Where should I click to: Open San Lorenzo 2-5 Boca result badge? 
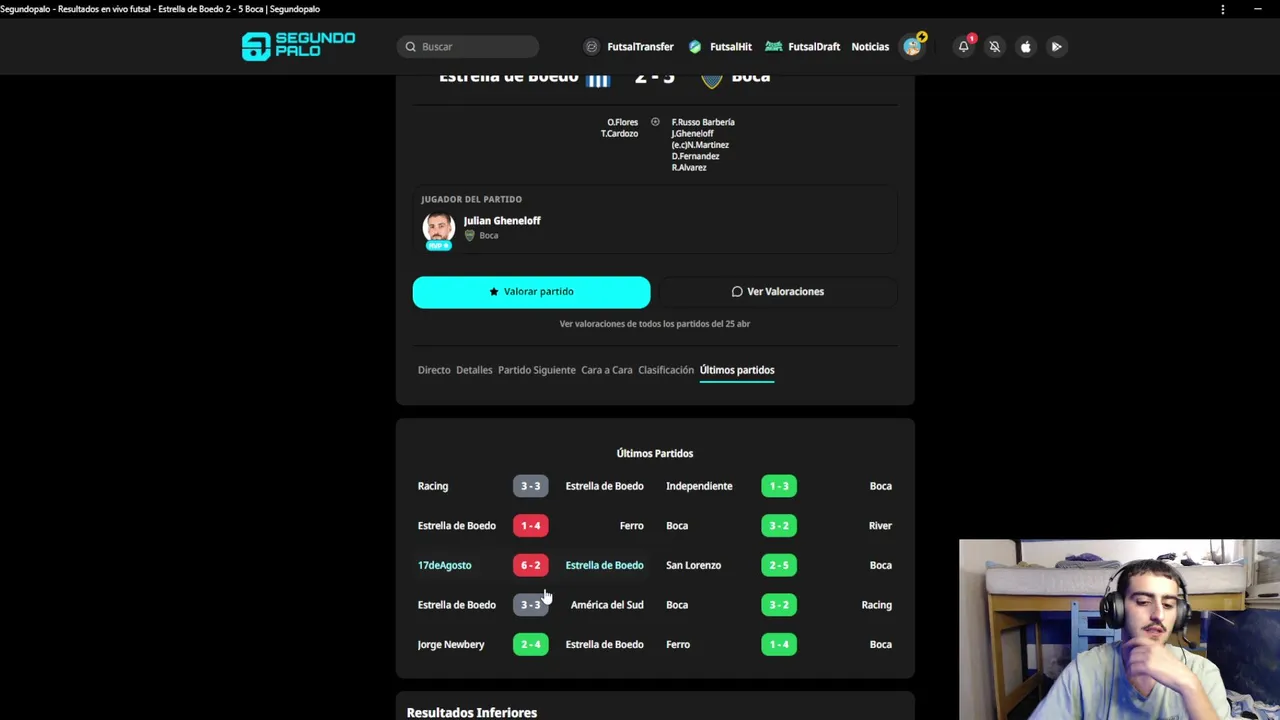tap(779, 565)
